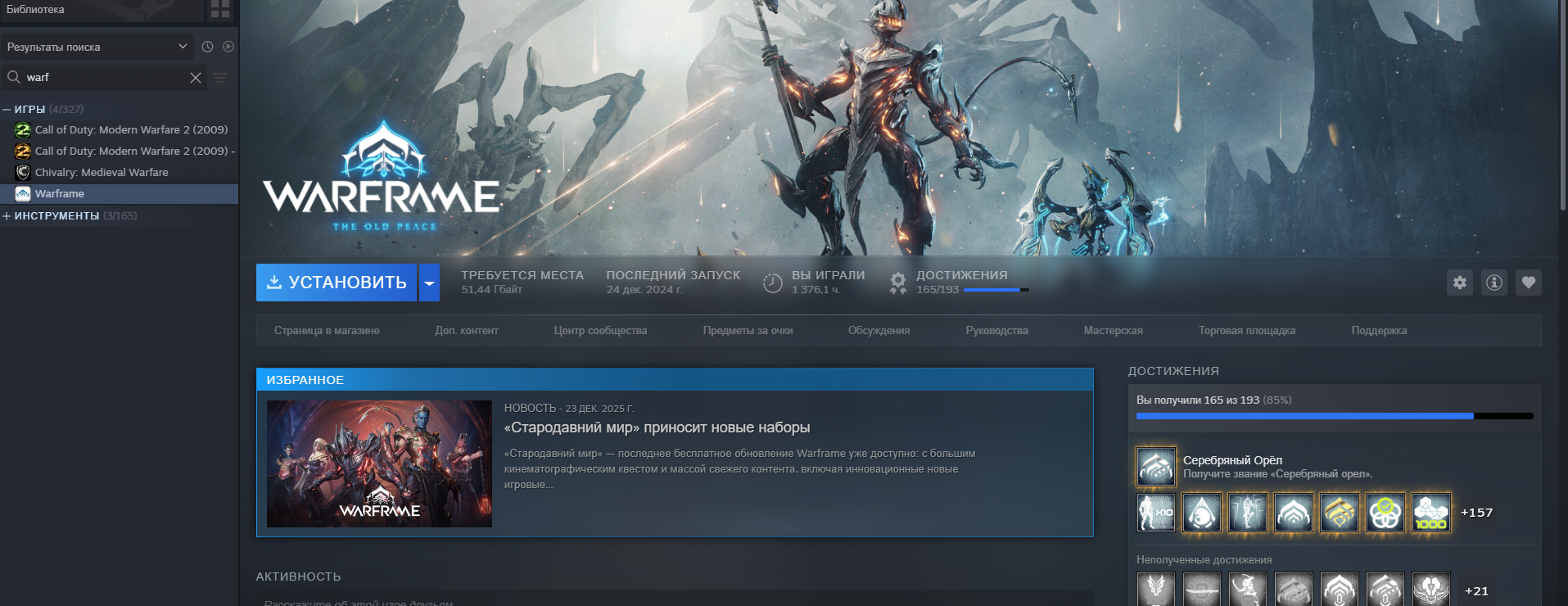Screen dimensions: 1568x606
Task: Show the +21 more locked achievements
Action: pyautogui.click(x=1476, y=591)
